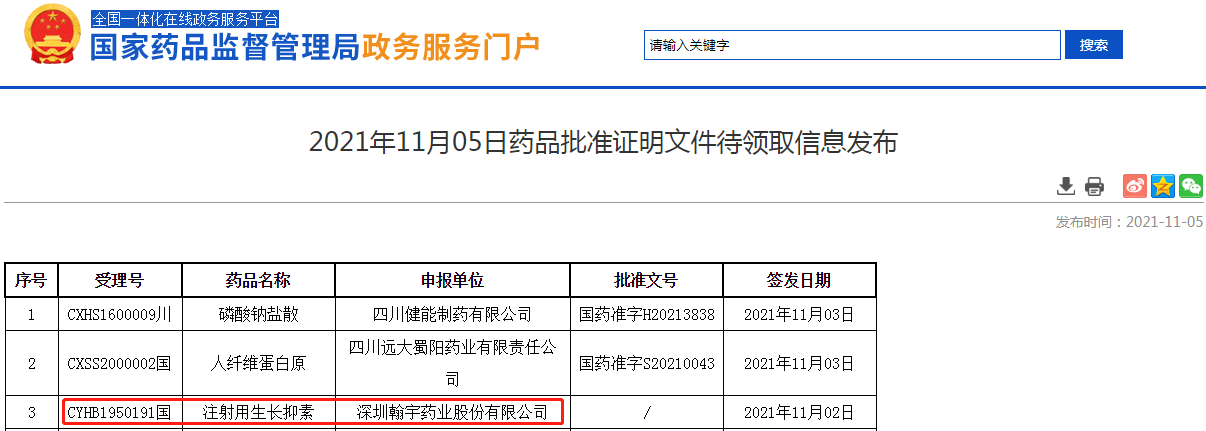Select applicant 深圳翰宇药业股份有限公司
The height and width of the screenshot is (431, 1206).
pyautogui.click(x=452, y=412)
